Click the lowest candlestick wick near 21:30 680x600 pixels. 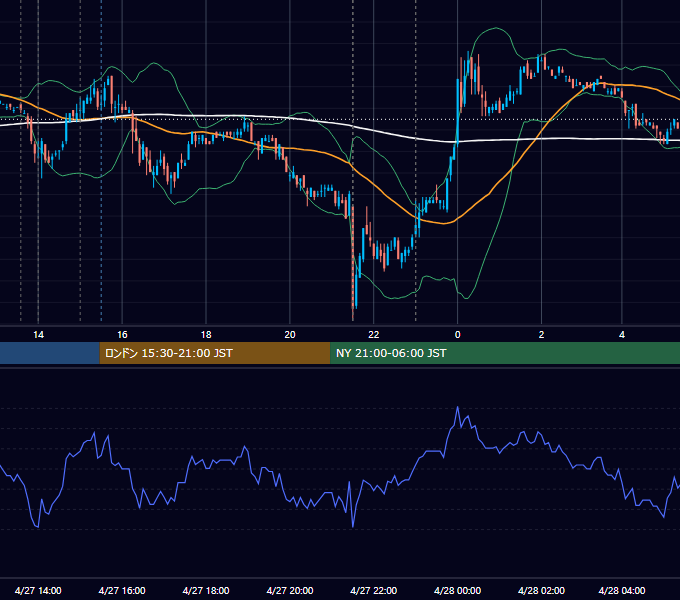coord(353,312)
